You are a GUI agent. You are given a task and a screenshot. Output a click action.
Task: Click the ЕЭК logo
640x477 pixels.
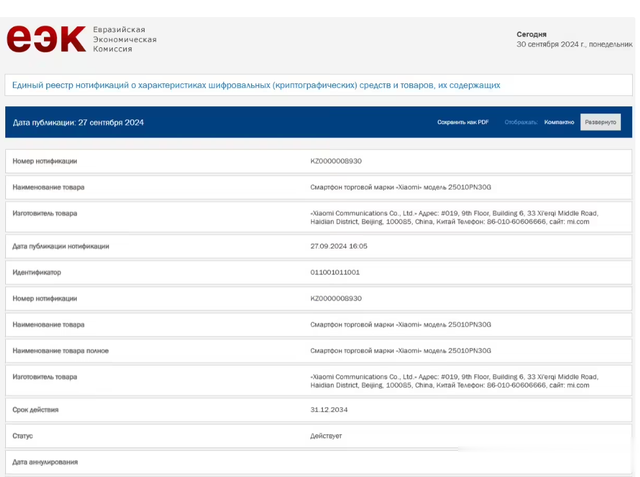(46, 39)
